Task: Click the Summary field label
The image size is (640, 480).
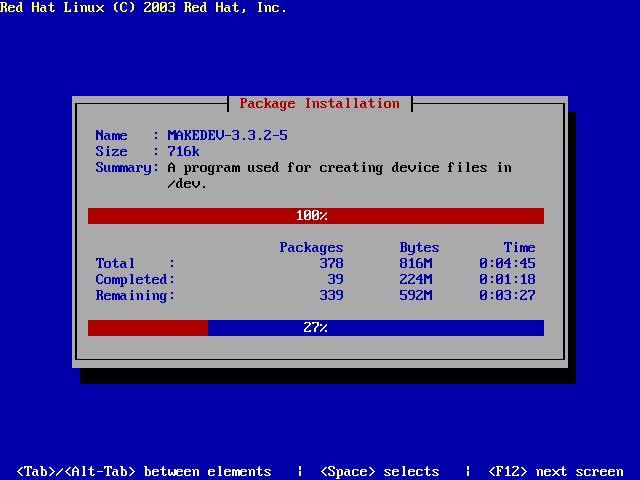Action: click(127, 168)
